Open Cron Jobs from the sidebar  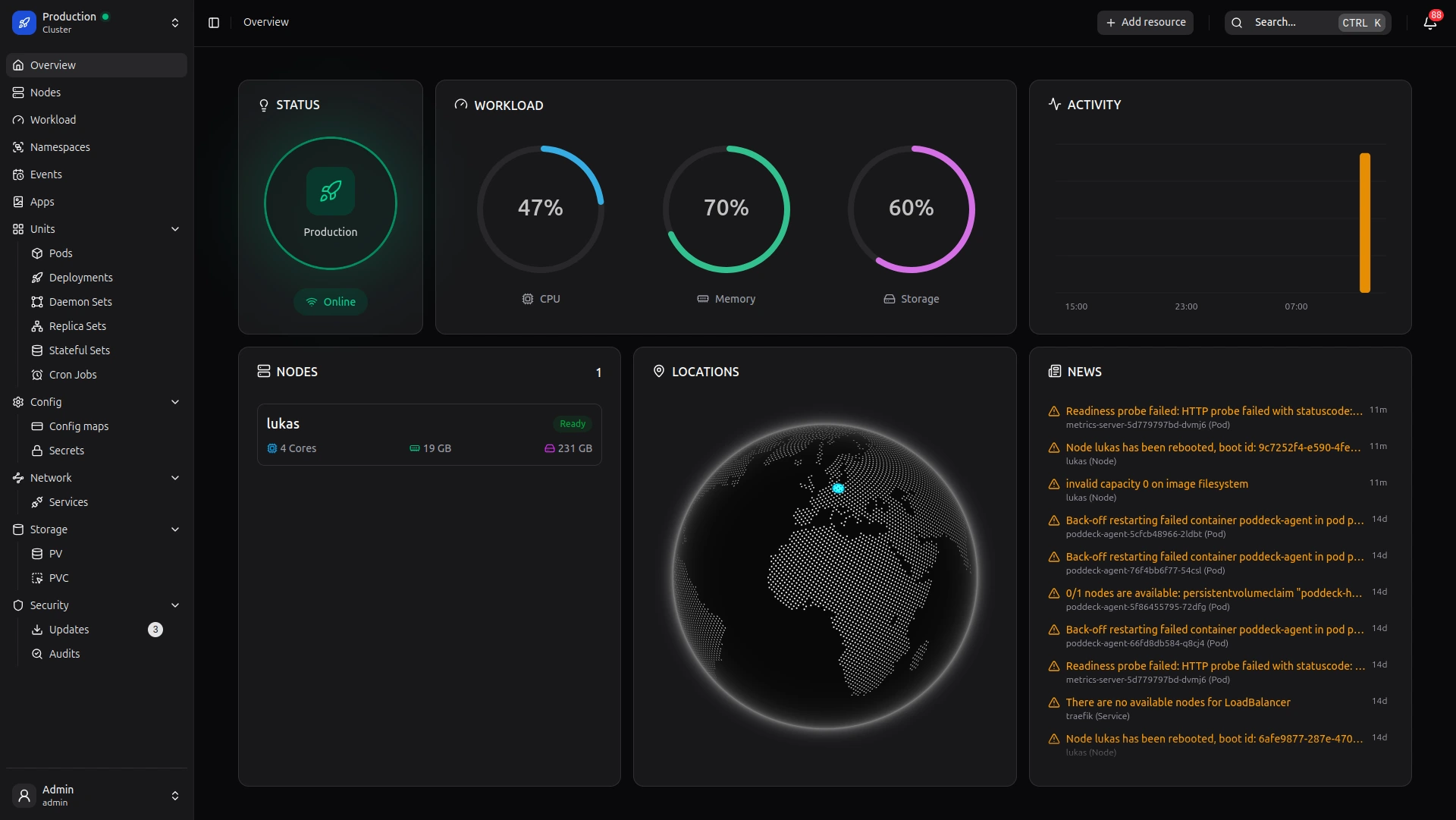pos(73,375)
